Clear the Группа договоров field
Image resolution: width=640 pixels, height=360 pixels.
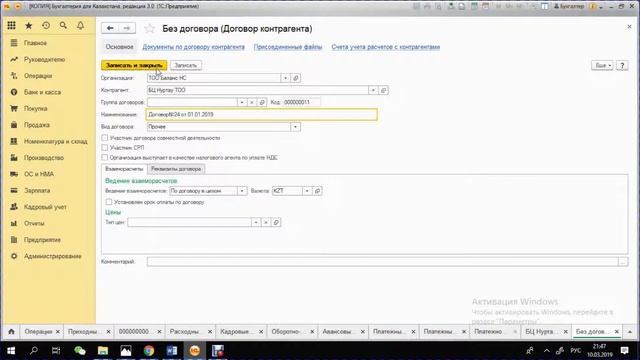pyautogui.click(x=252, y=102)
